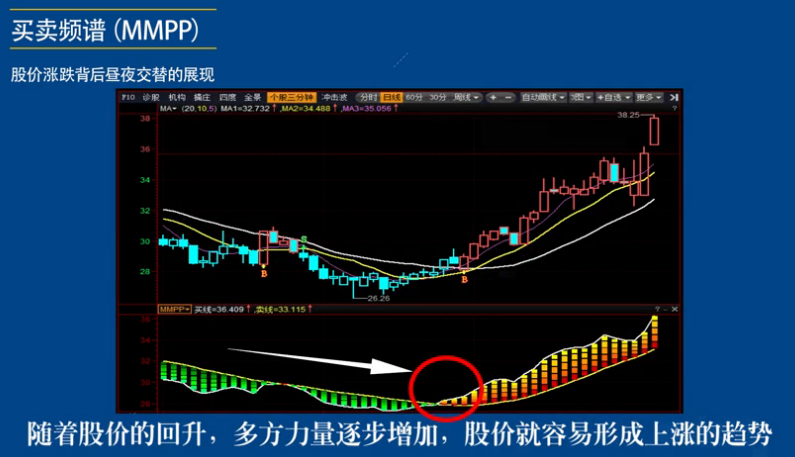Click the MMPP panel help question mark
This screenshot has height=457, width=795.
pyautogui.click(x=657, y=309)
